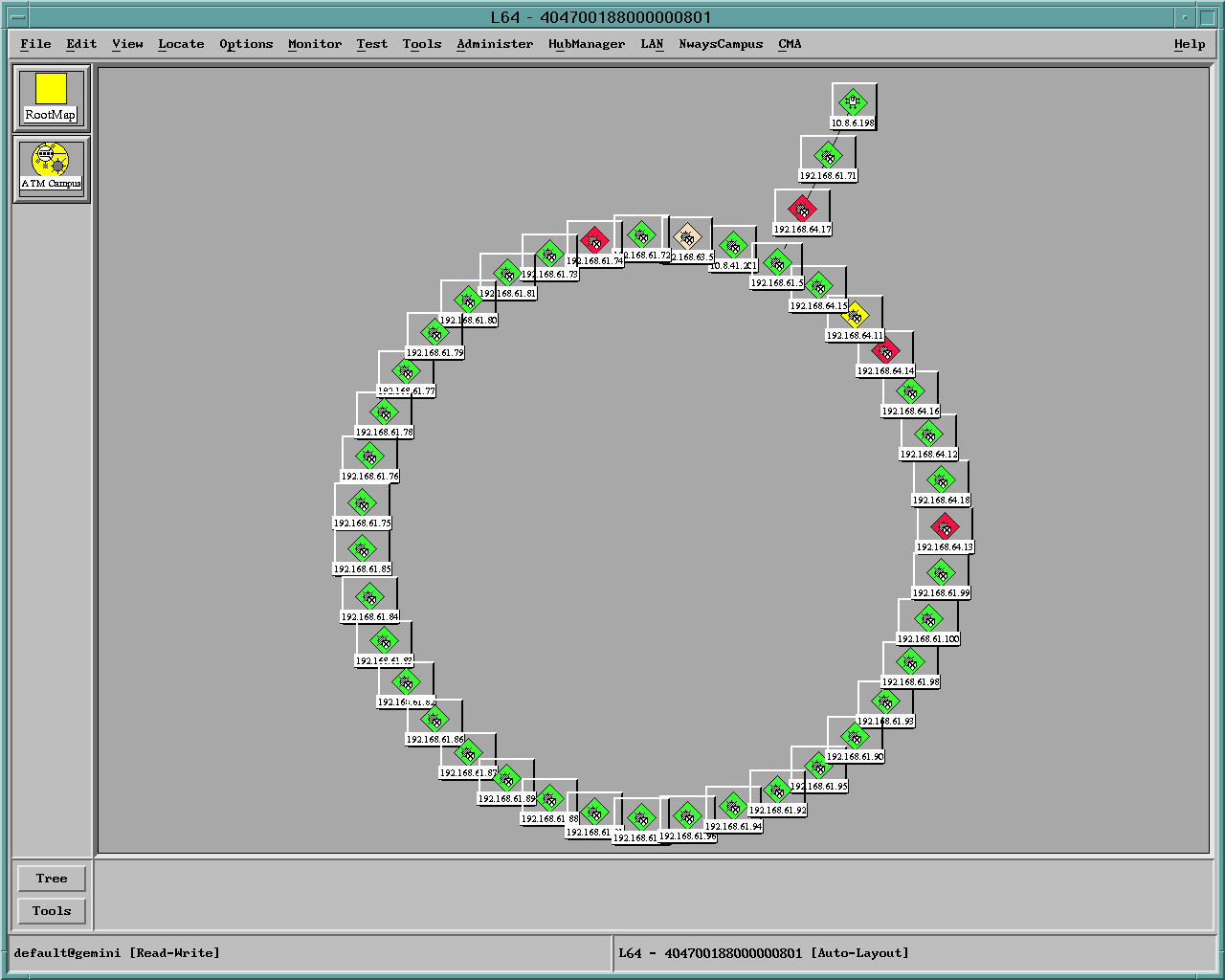1225x980 pixels.
Task: Select the red alarm node 192.168.64.17
Action: coord(802,208)
